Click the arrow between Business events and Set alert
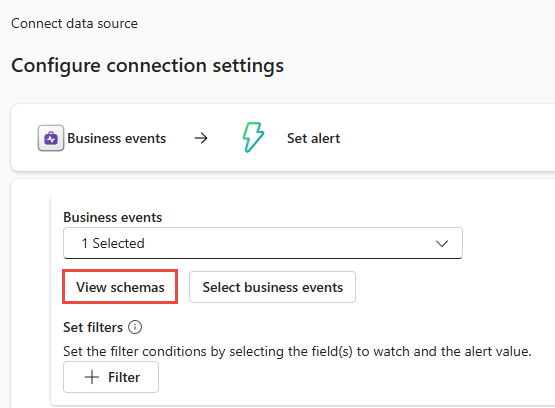The width and height of the screenshot is (555, 408). click(x=201, y=138)
